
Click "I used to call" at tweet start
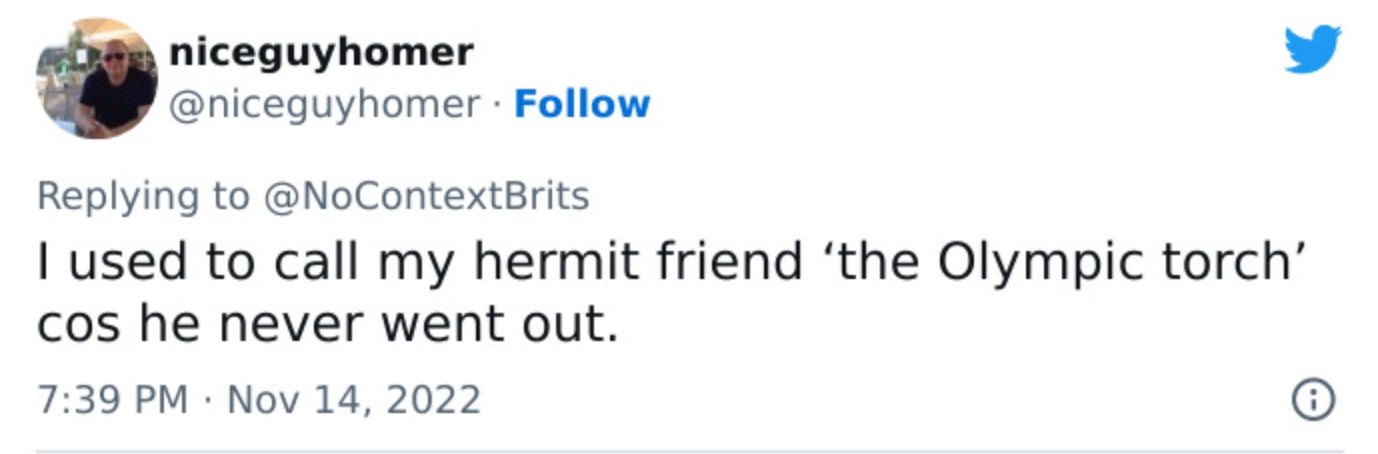coord(183,262)
